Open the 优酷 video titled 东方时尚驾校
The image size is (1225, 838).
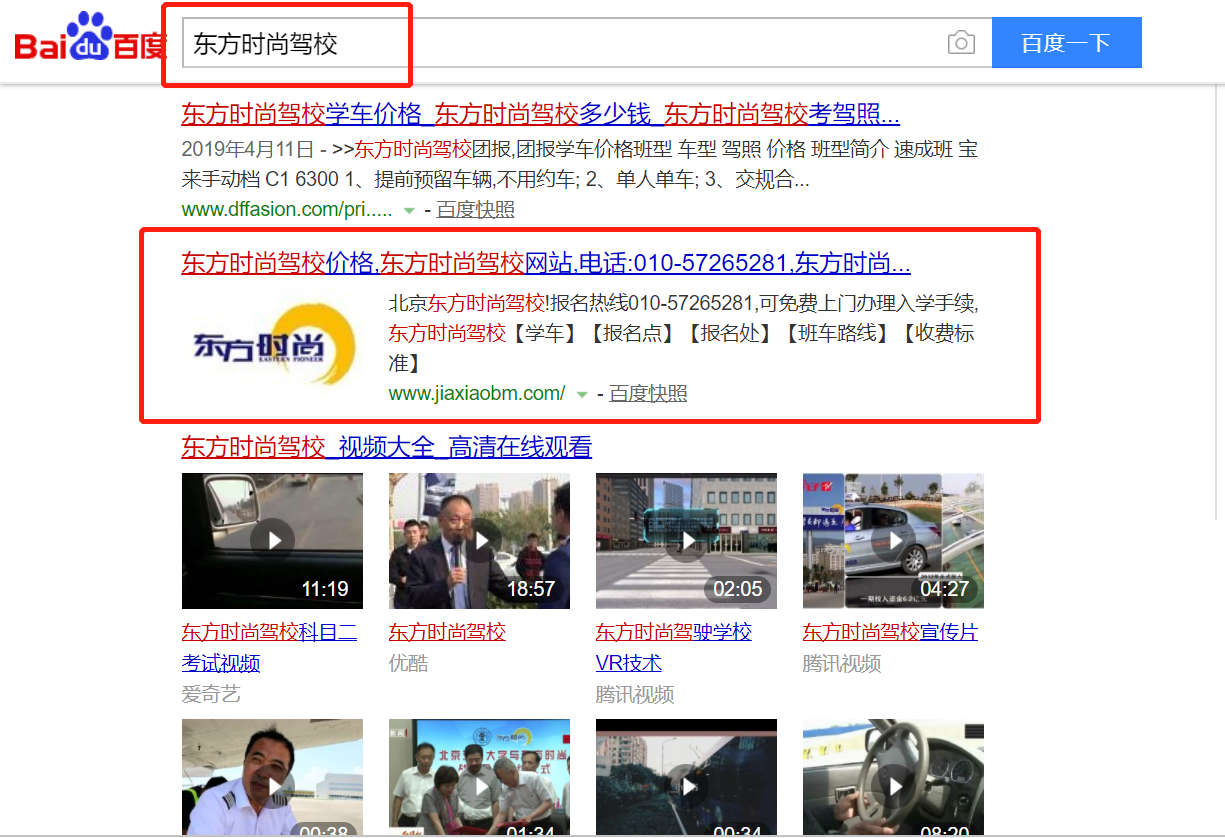[x=447, y=632]
